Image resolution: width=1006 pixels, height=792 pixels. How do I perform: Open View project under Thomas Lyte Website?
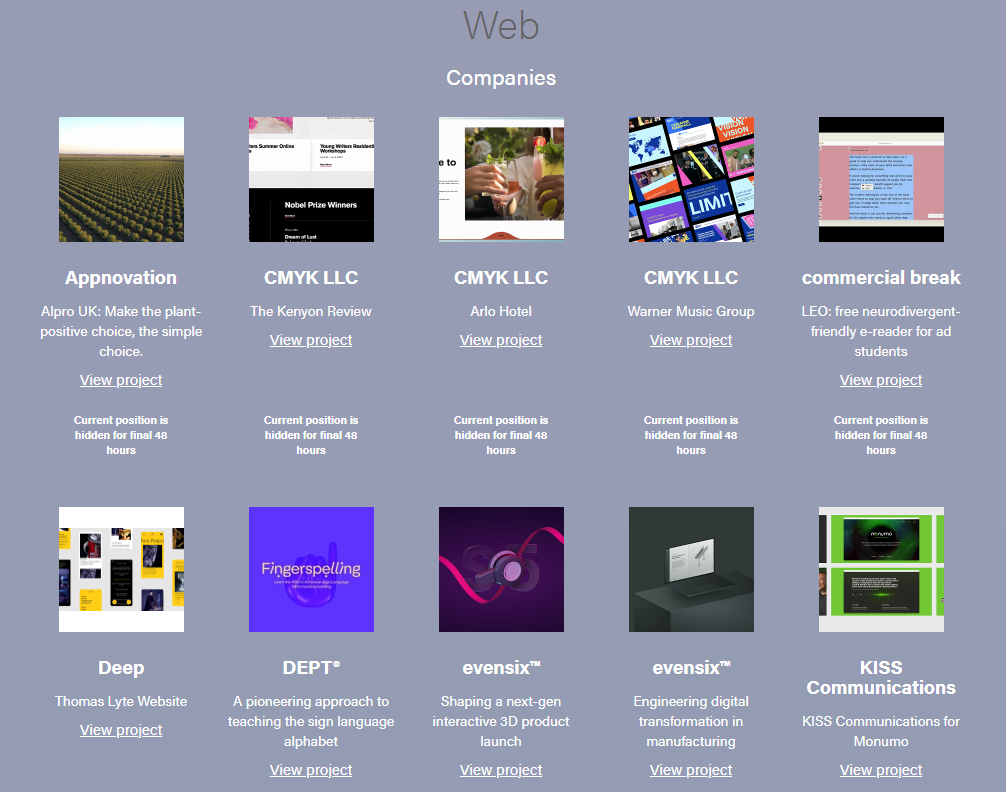(x=121, y=730)
